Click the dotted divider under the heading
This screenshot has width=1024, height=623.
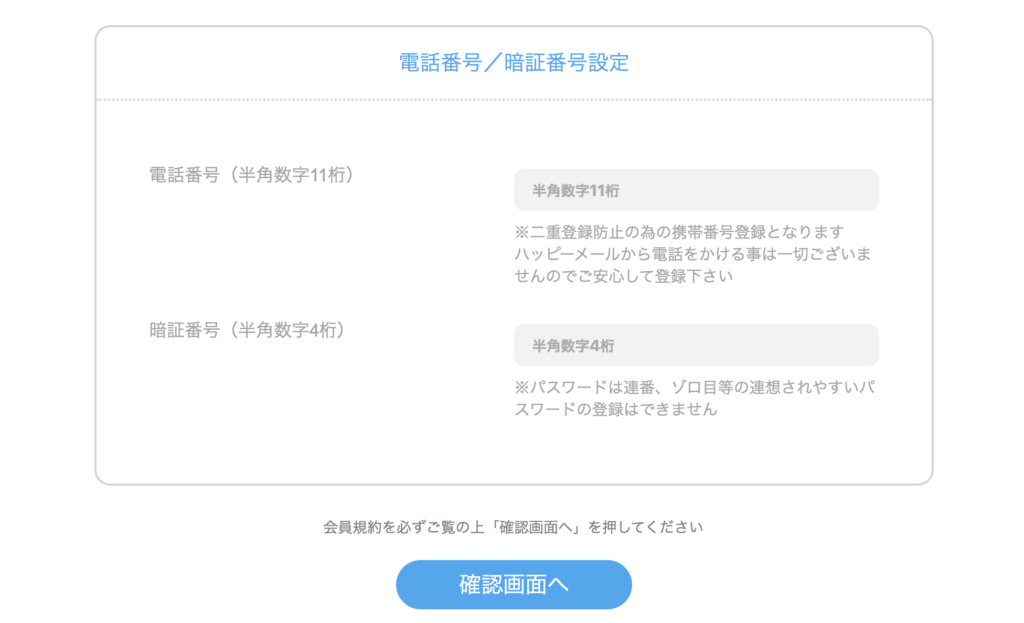[513, 100]
